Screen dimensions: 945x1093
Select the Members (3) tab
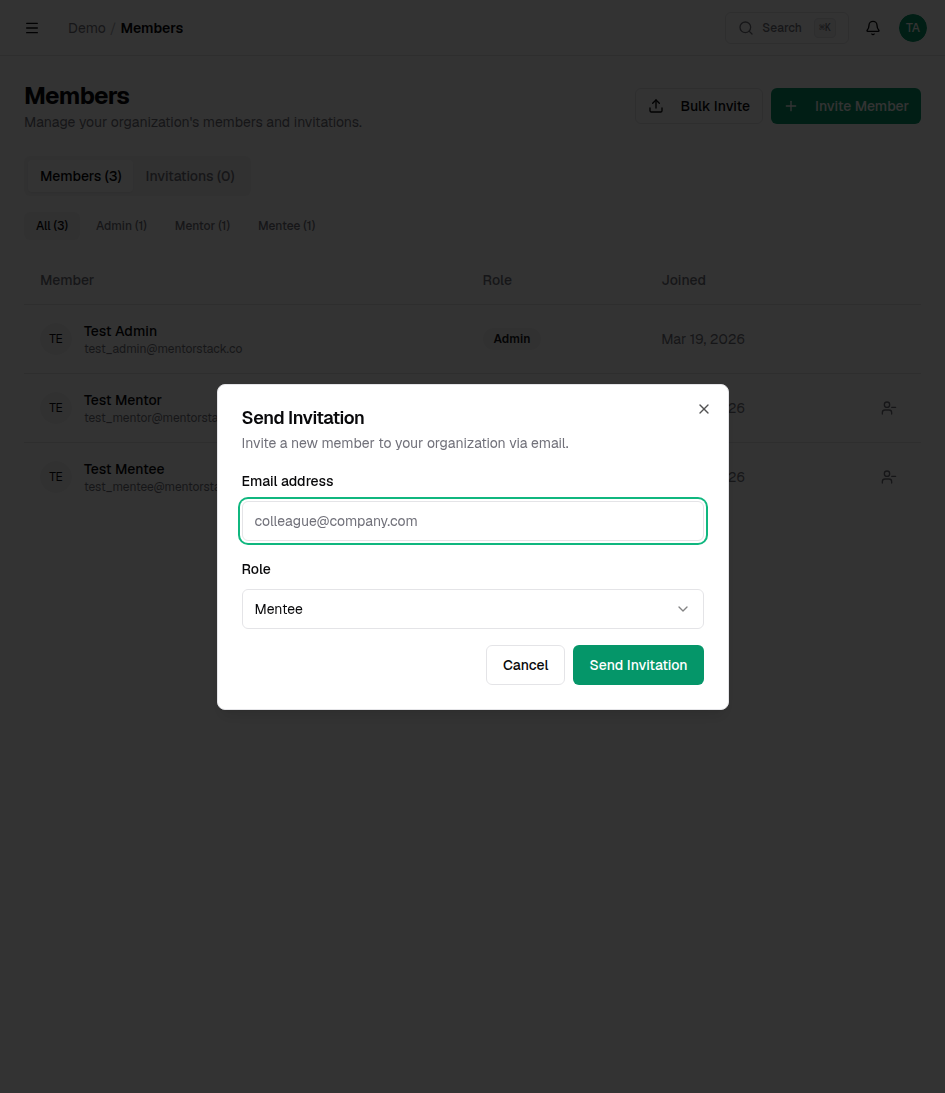[80, 175]
